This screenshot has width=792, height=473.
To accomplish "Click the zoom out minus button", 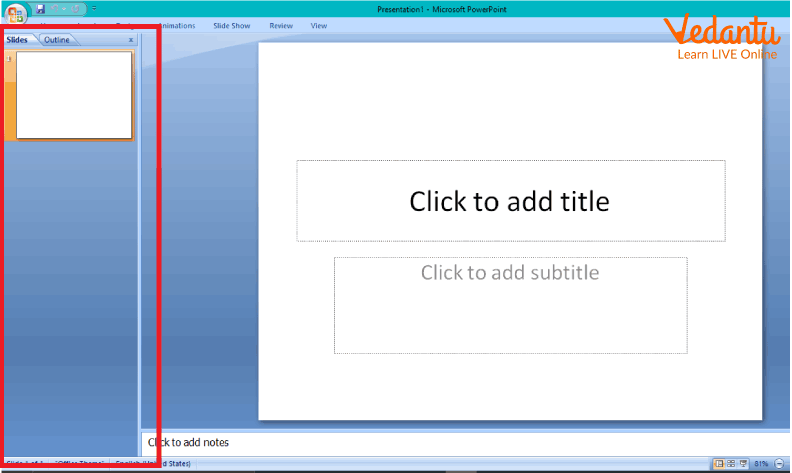I will click(779, 464).
